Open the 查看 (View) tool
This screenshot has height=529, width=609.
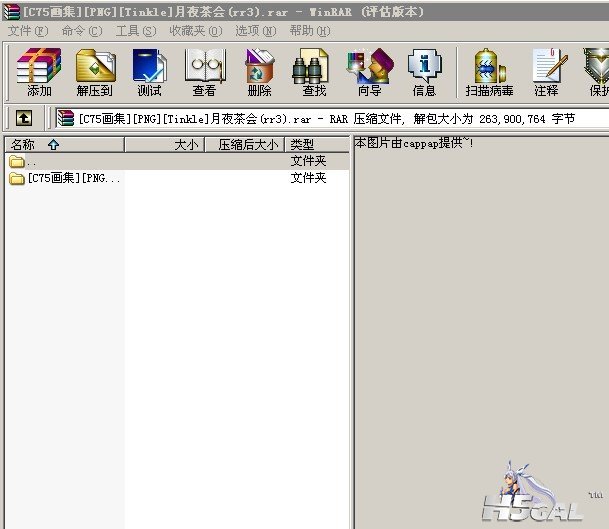[x=204, y=72]
